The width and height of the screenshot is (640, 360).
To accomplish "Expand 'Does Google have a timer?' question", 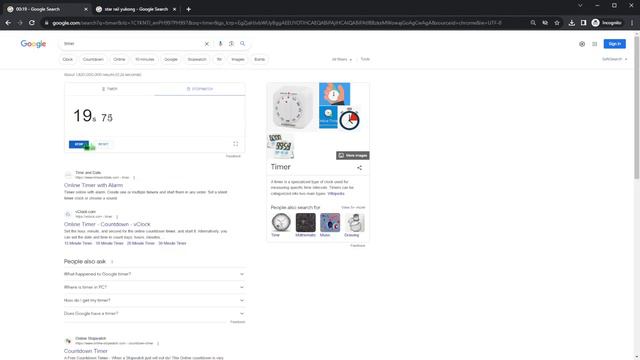I will point(154,313).
